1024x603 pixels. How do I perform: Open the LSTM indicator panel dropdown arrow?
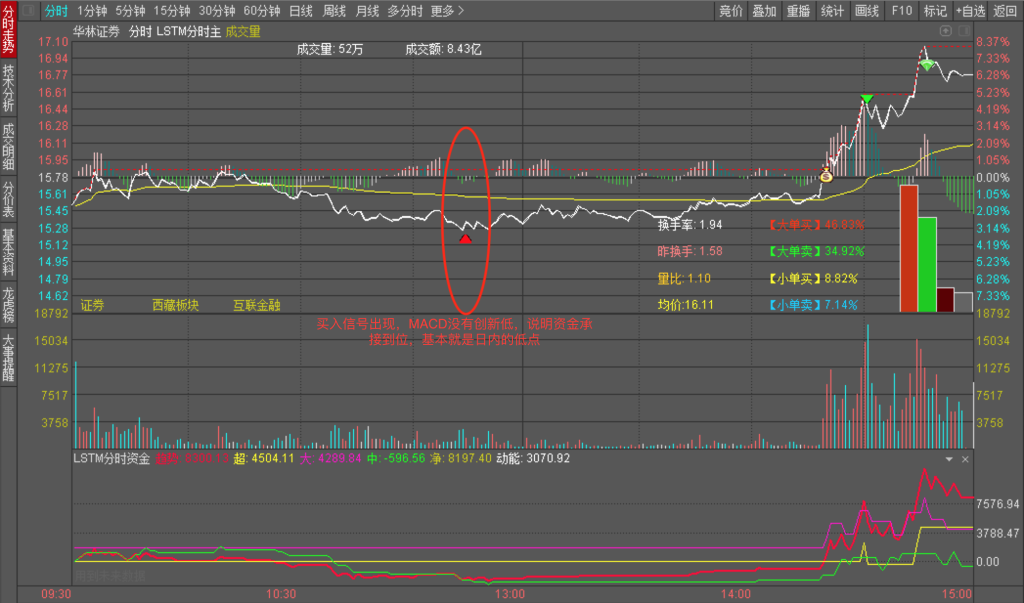949,459
